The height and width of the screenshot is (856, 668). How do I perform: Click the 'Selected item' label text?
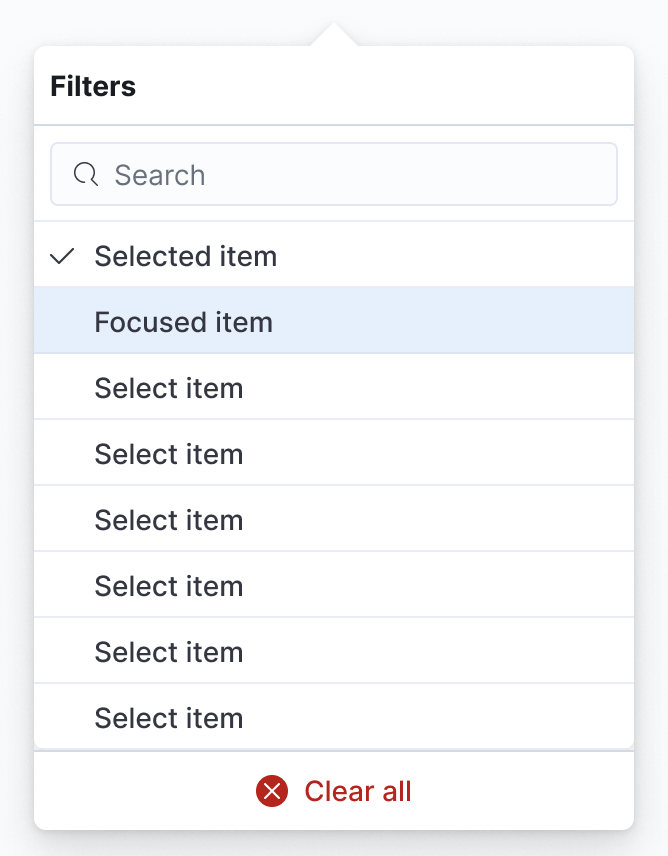click(x=186, y=257)
